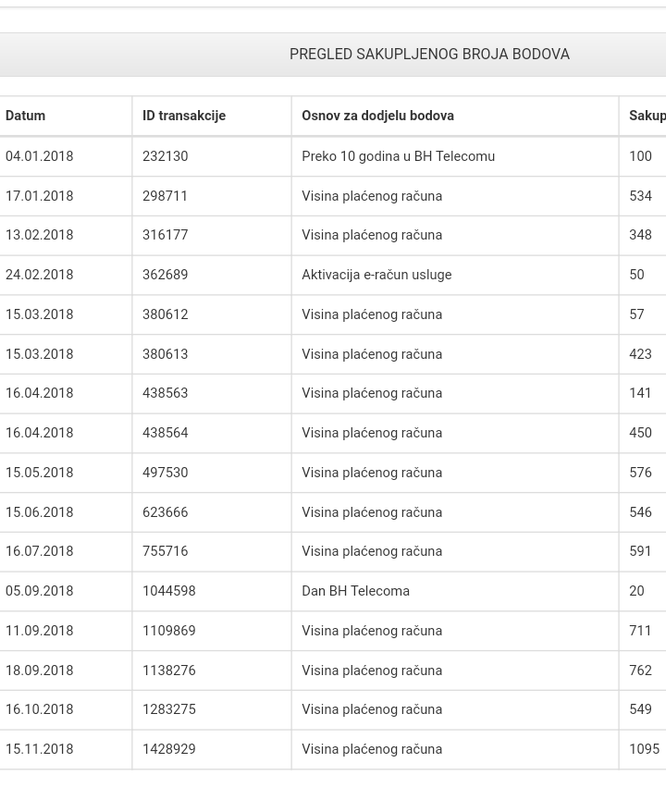Click the points value 762
Image resolution: width=666 pixels, height=800 pixels.
640,670
